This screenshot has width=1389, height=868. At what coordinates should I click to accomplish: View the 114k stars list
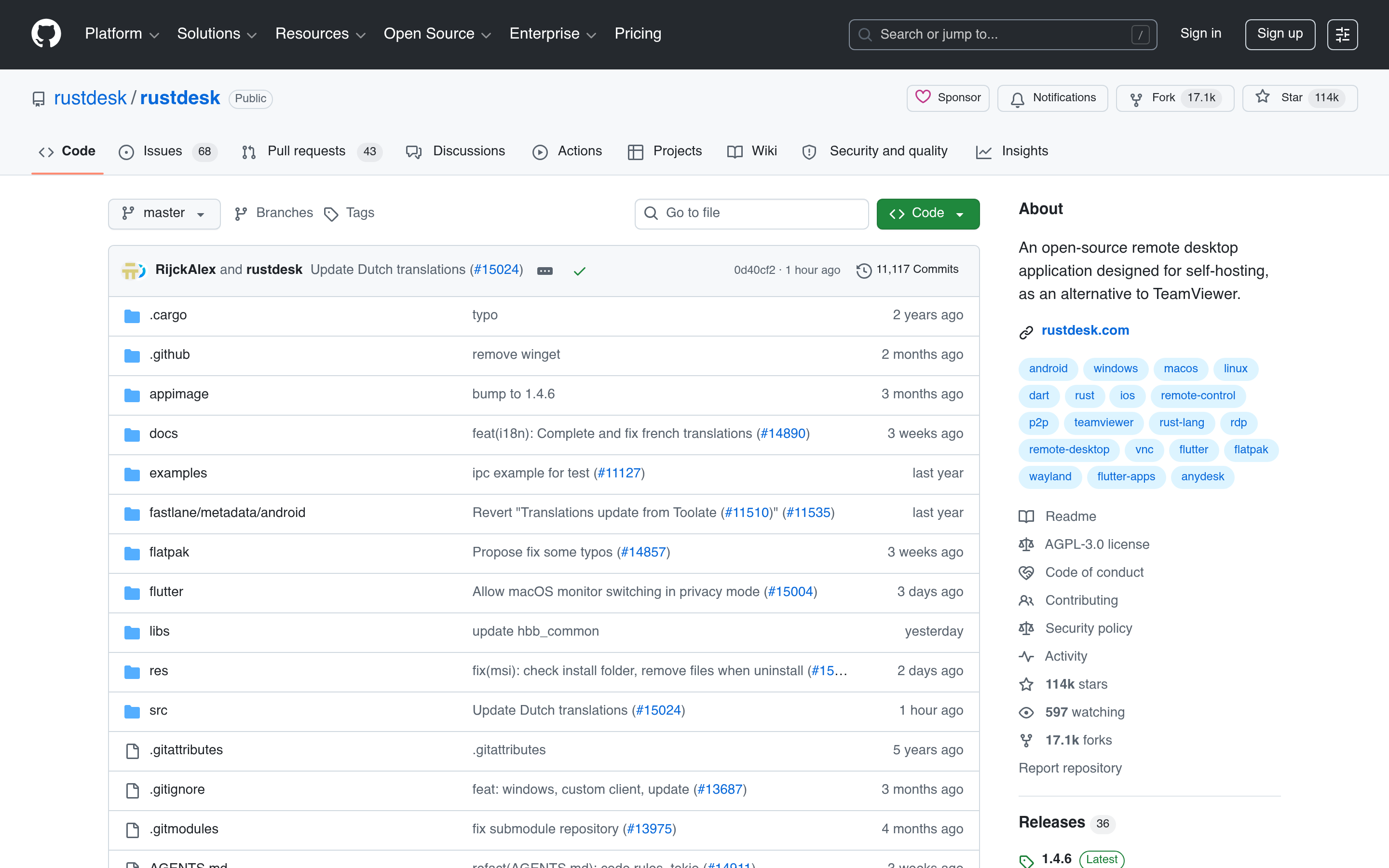click(x=1063, y=684)
